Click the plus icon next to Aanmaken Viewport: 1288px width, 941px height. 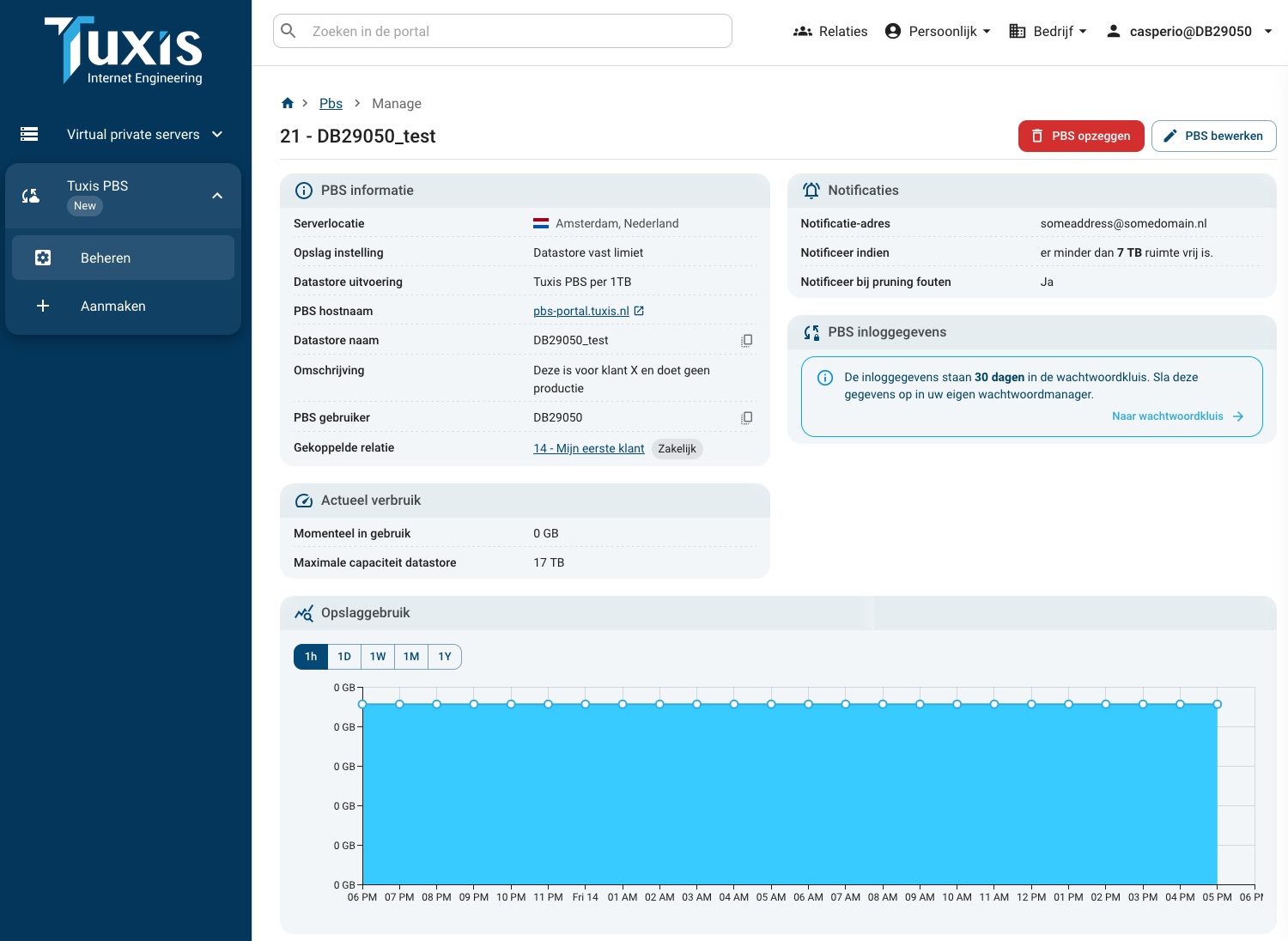click(x=43, y=306)
